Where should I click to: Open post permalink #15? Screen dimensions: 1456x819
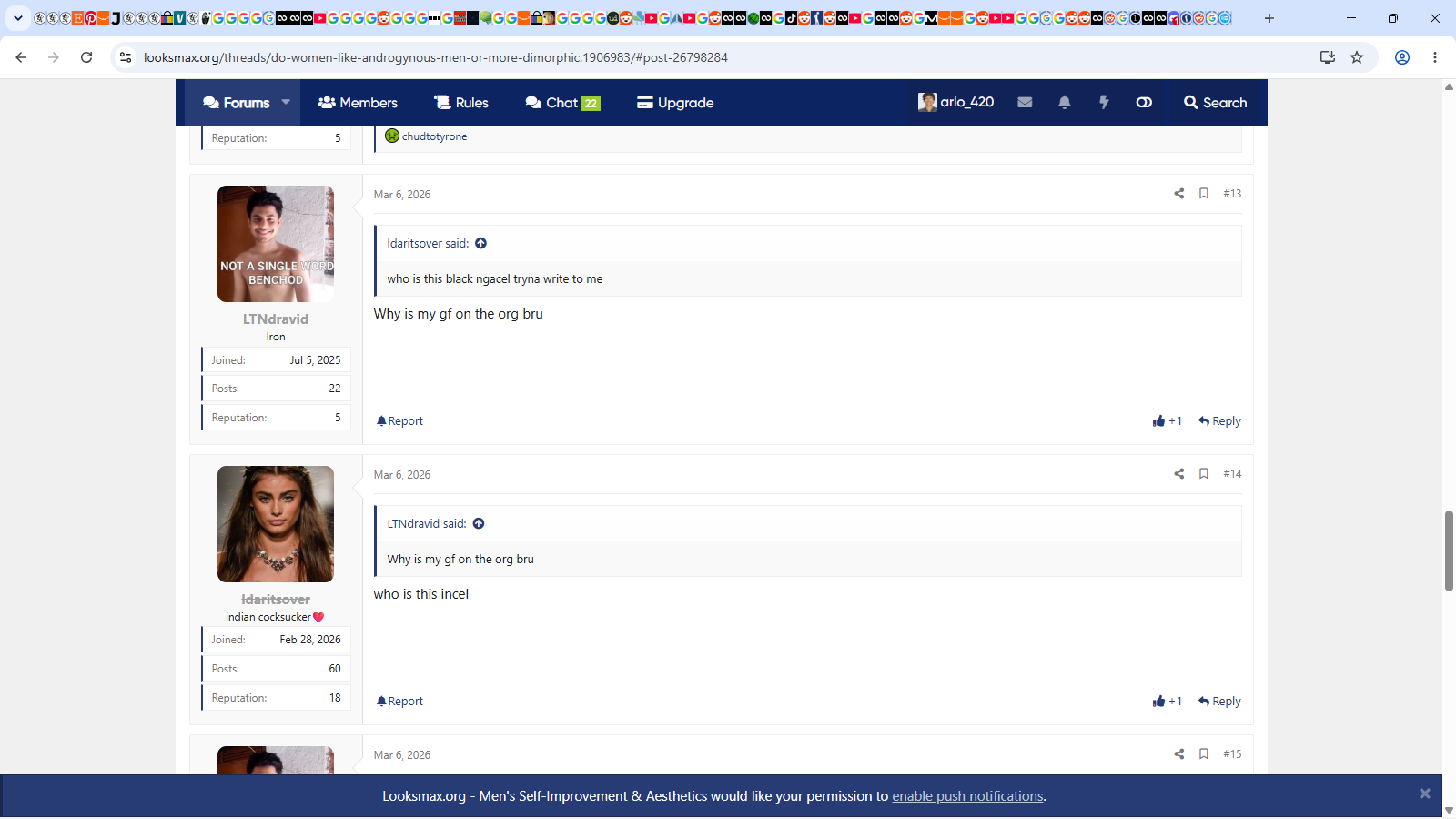pos(1232,754)
